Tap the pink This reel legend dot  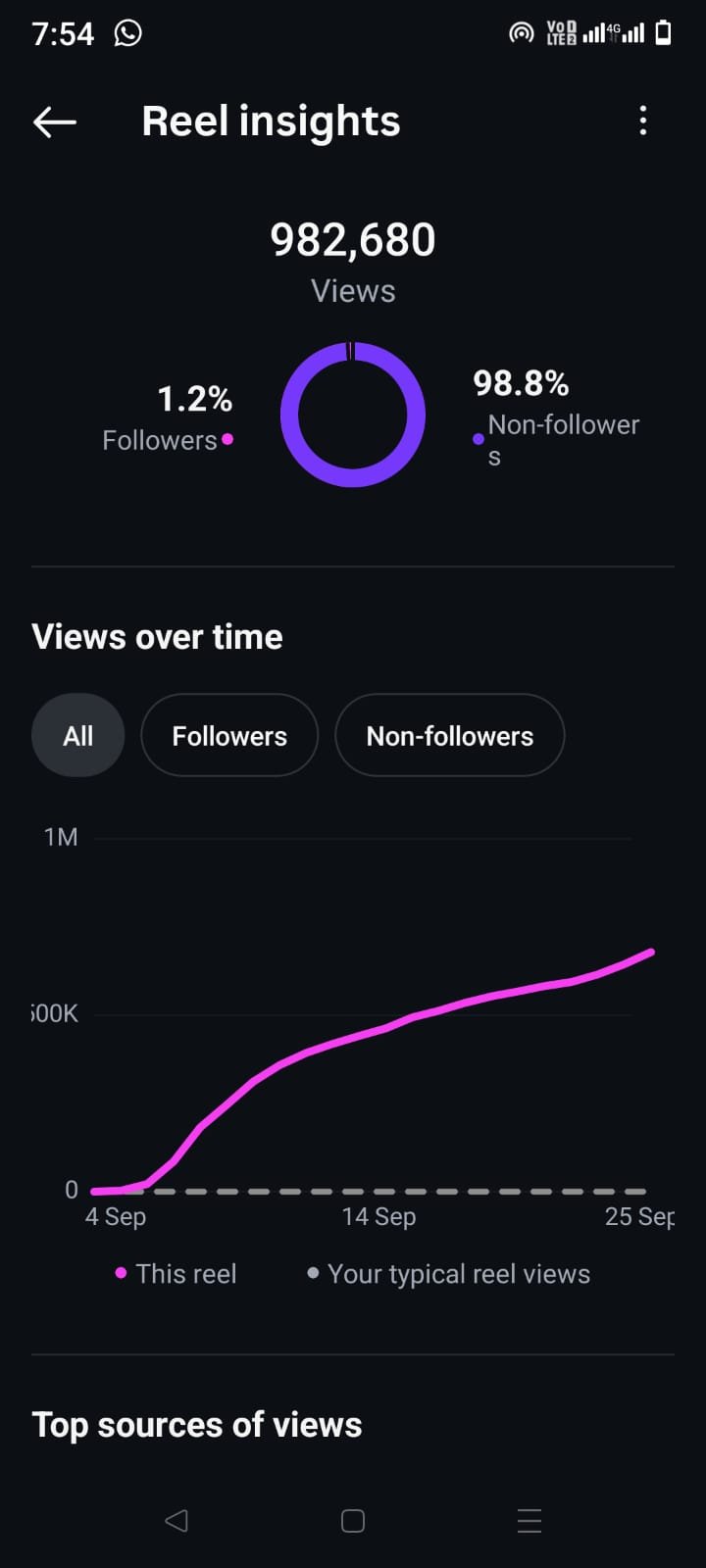point(121,1273)
